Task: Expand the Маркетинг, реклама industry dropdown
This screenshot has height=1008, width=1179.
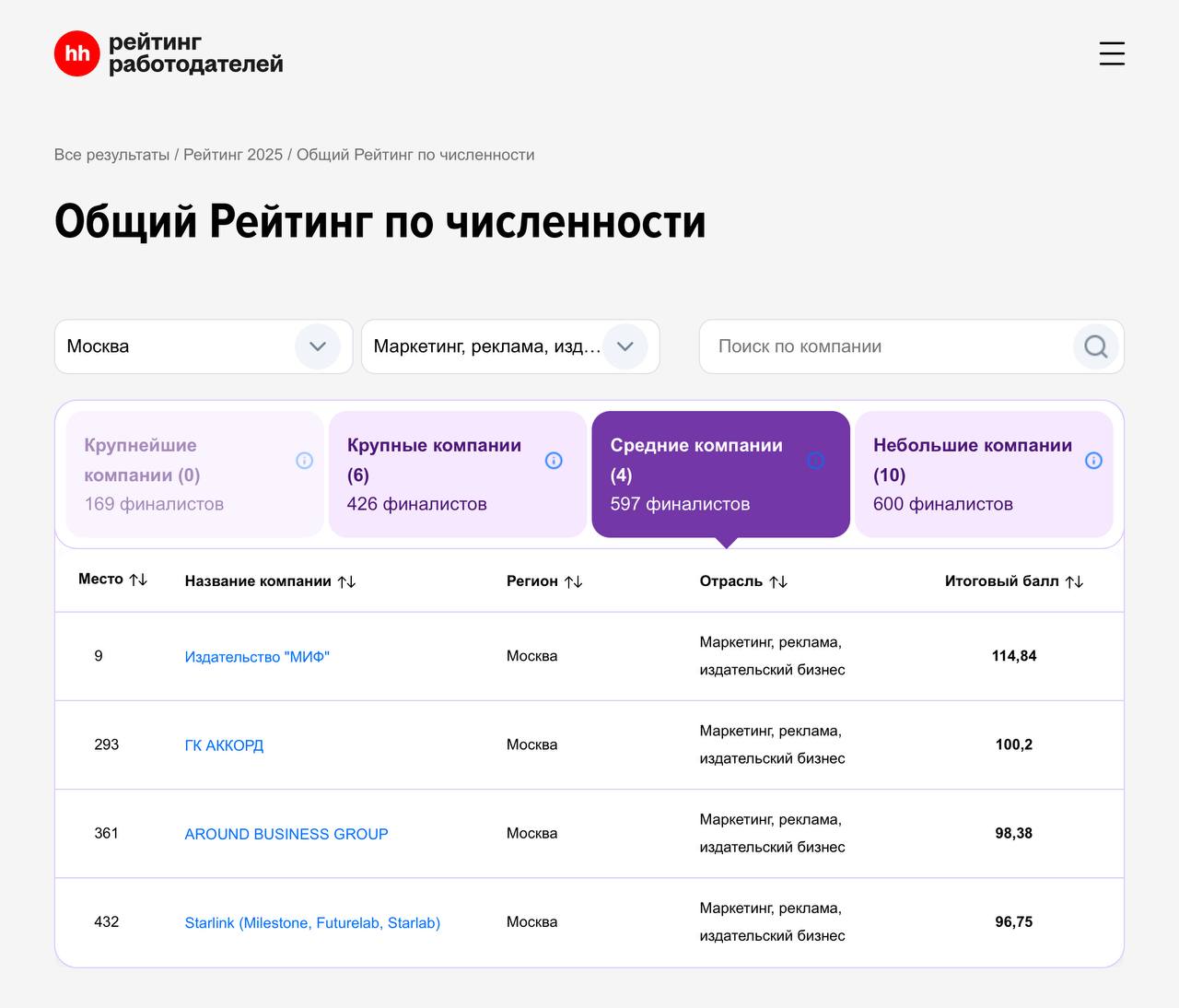Action: coord(625,346)
